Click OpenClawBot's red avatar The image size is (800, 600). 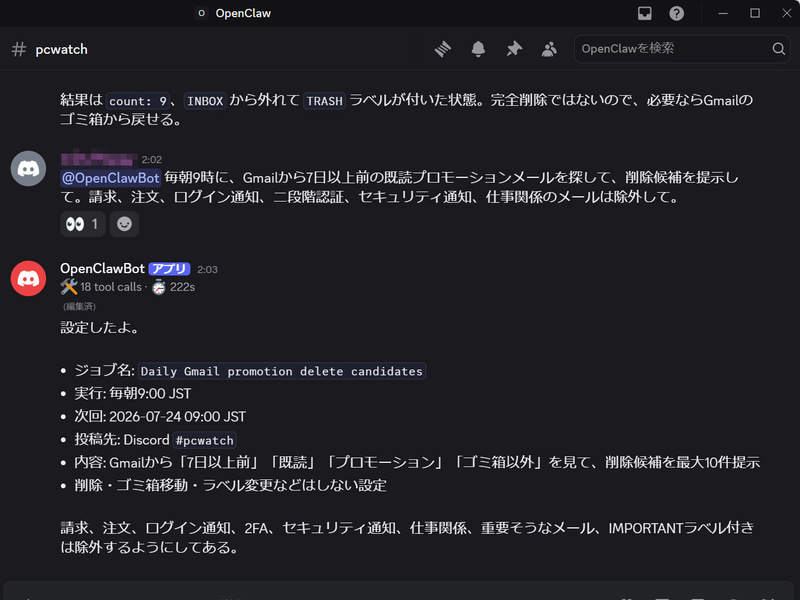pos(29,279)
